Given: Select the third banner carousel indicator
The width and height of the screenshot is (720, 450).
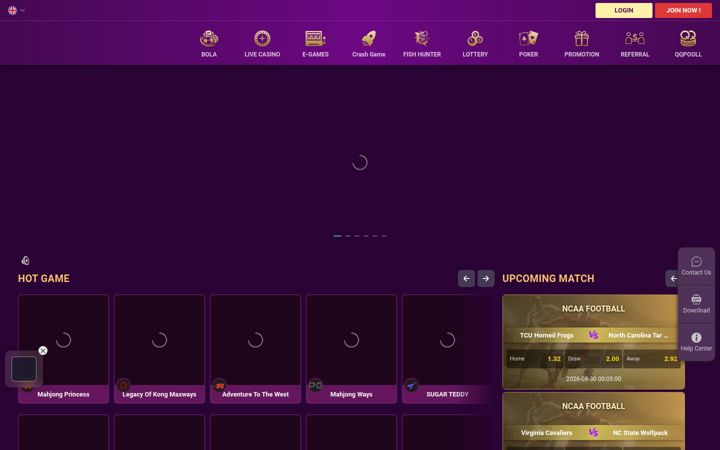Looking at the screenshot, I should pyautogui.click(x=357, y=236).
